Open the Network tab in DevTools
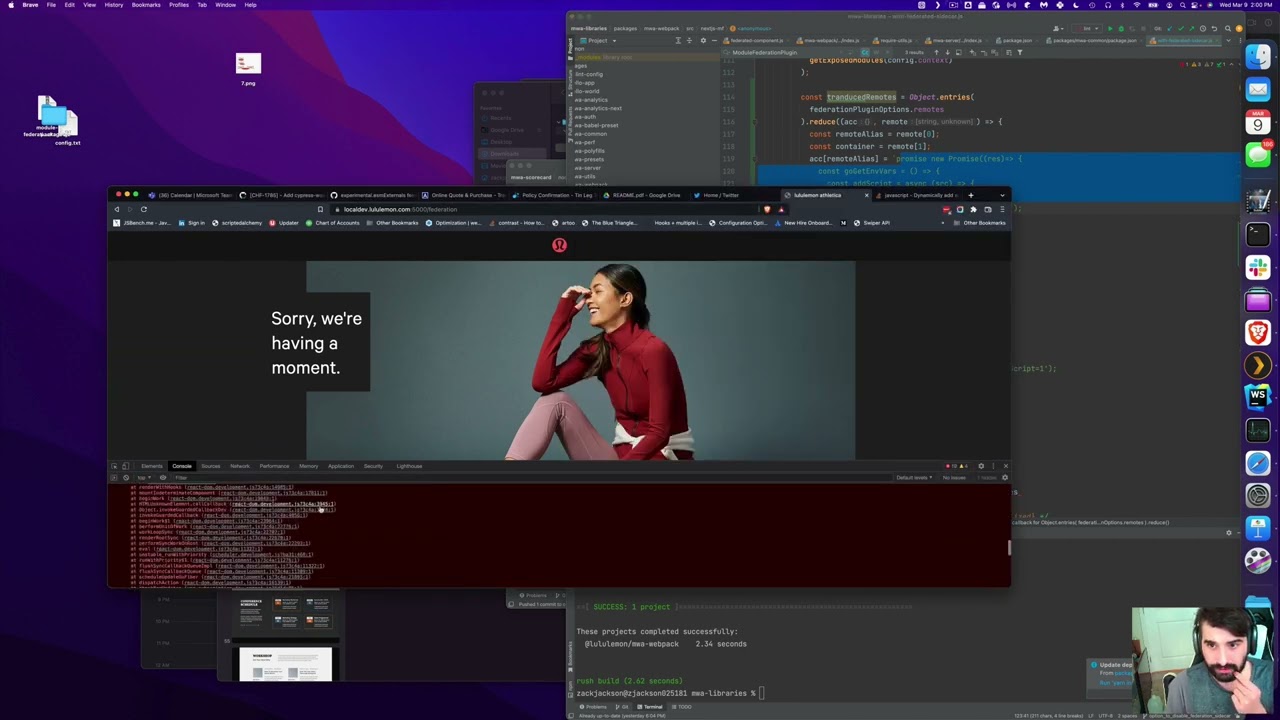The width and height of the screenshot is (1280, 720). click(240, 466)
